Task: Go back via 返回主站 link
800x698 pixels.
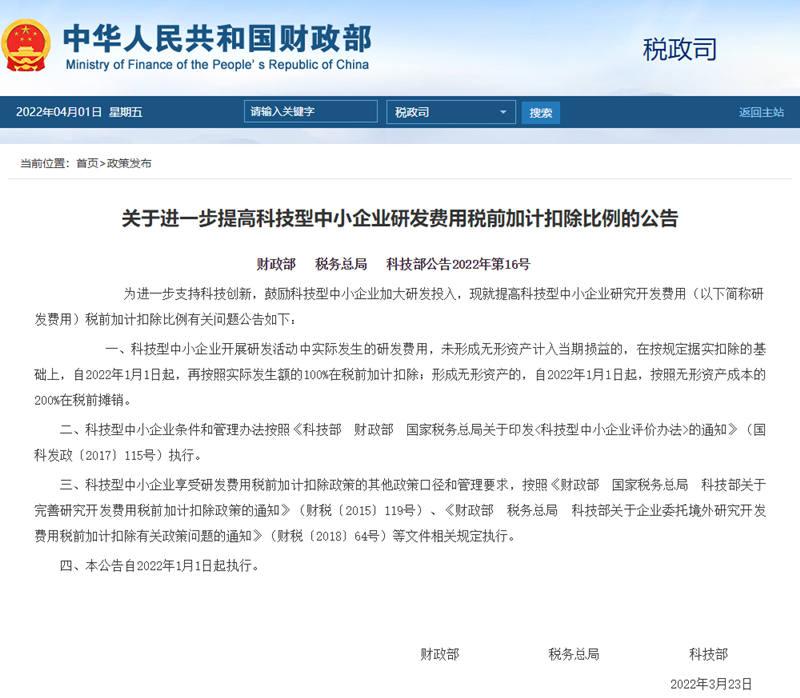Action: pyautogui.click(x=761, y=112)
